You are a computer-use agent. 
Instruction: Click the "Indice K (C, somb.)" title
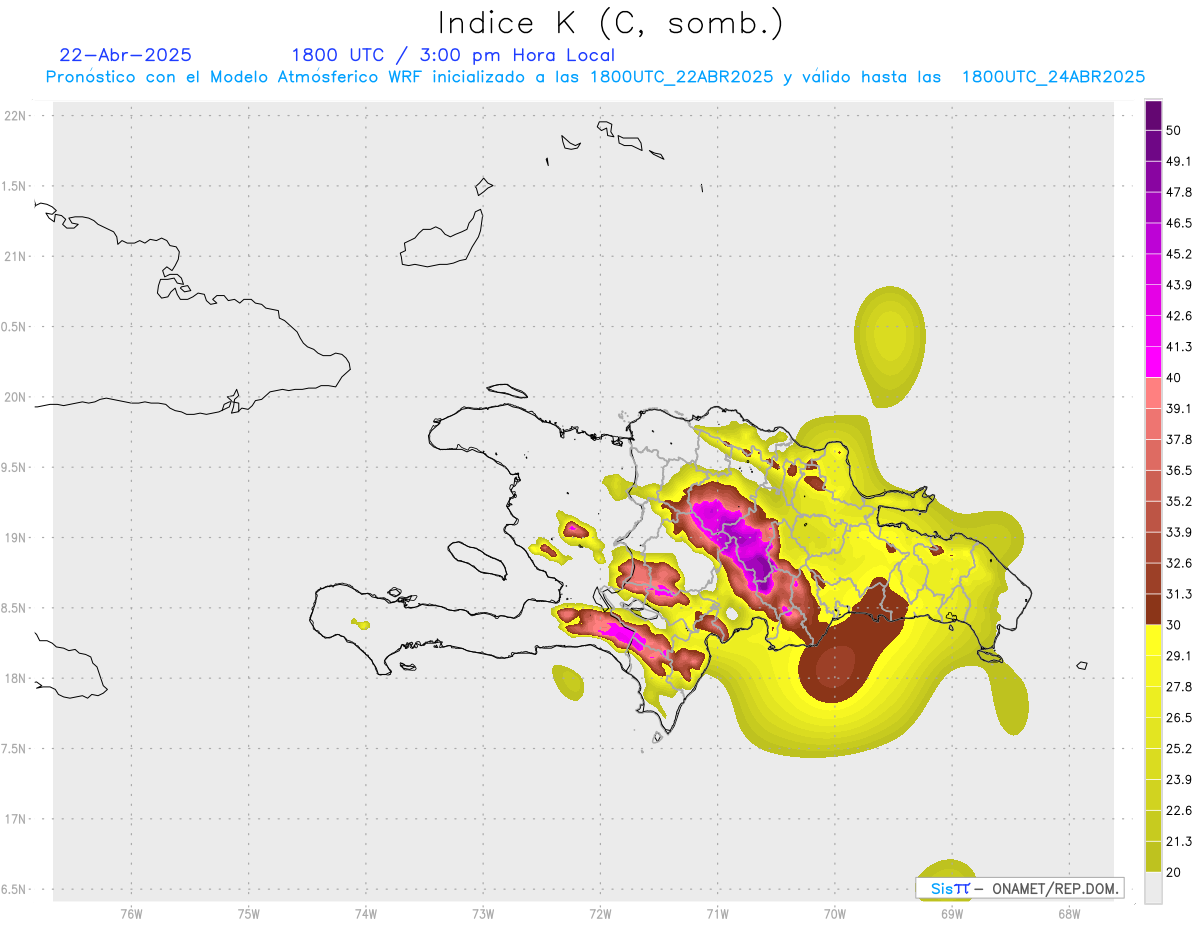point(610,23)
